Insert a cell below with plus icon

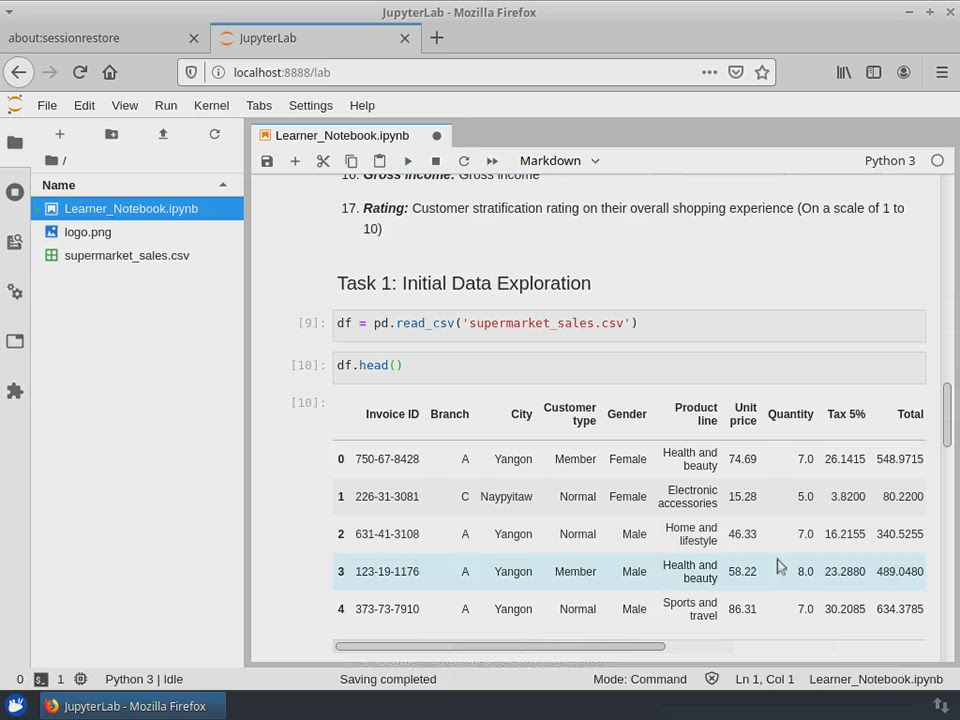pyautogui.click(x=295, y=161)
